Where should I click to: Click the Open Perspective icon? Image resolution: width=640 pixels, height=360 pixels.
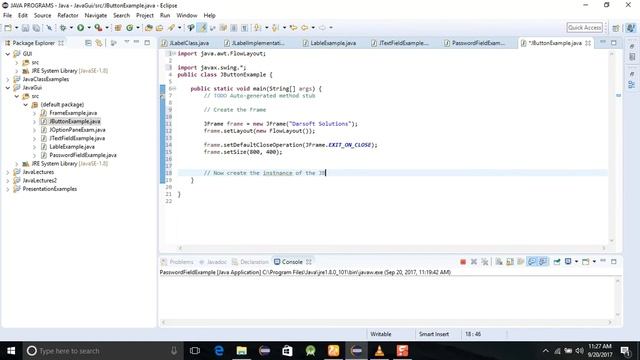616,28
